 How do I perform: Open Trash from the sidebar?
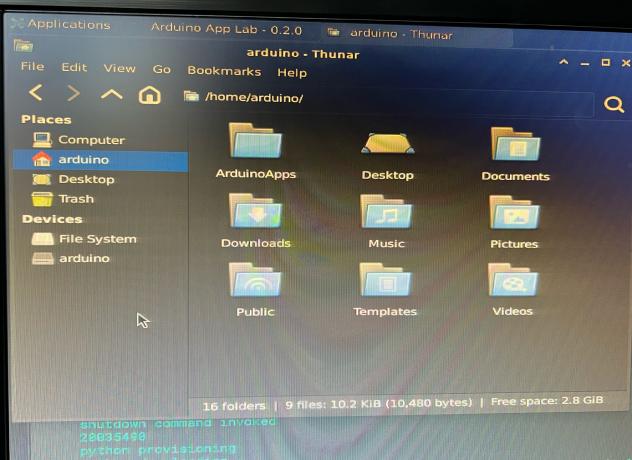(76, 199)
